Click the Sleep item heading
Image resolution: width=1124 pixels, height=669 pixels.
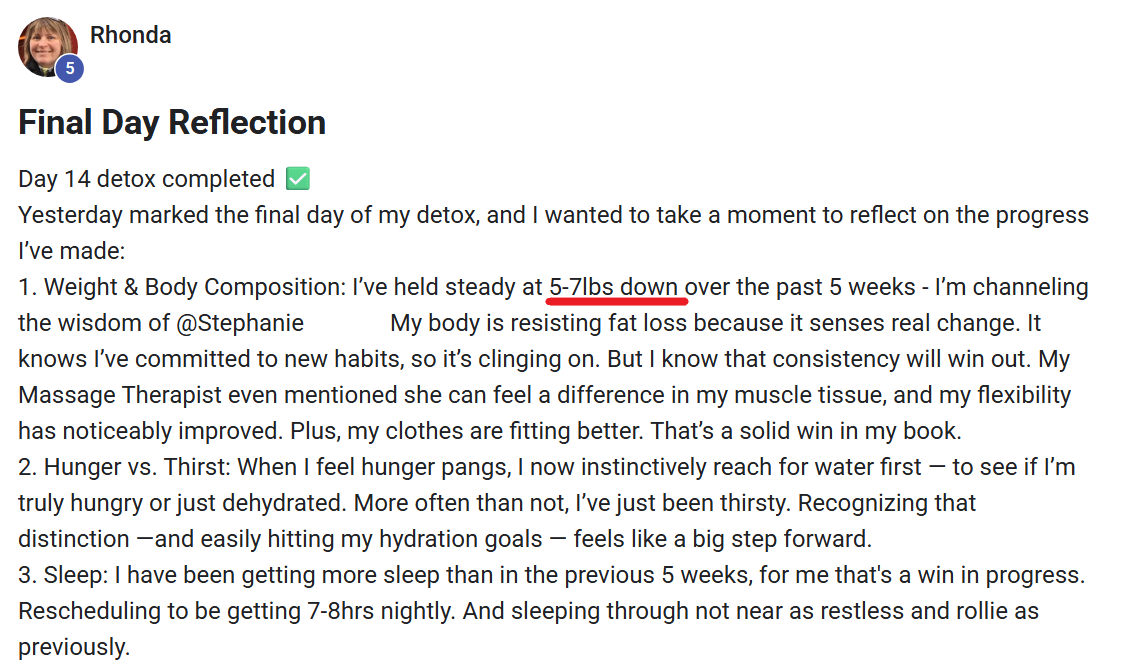coord(68,575)
